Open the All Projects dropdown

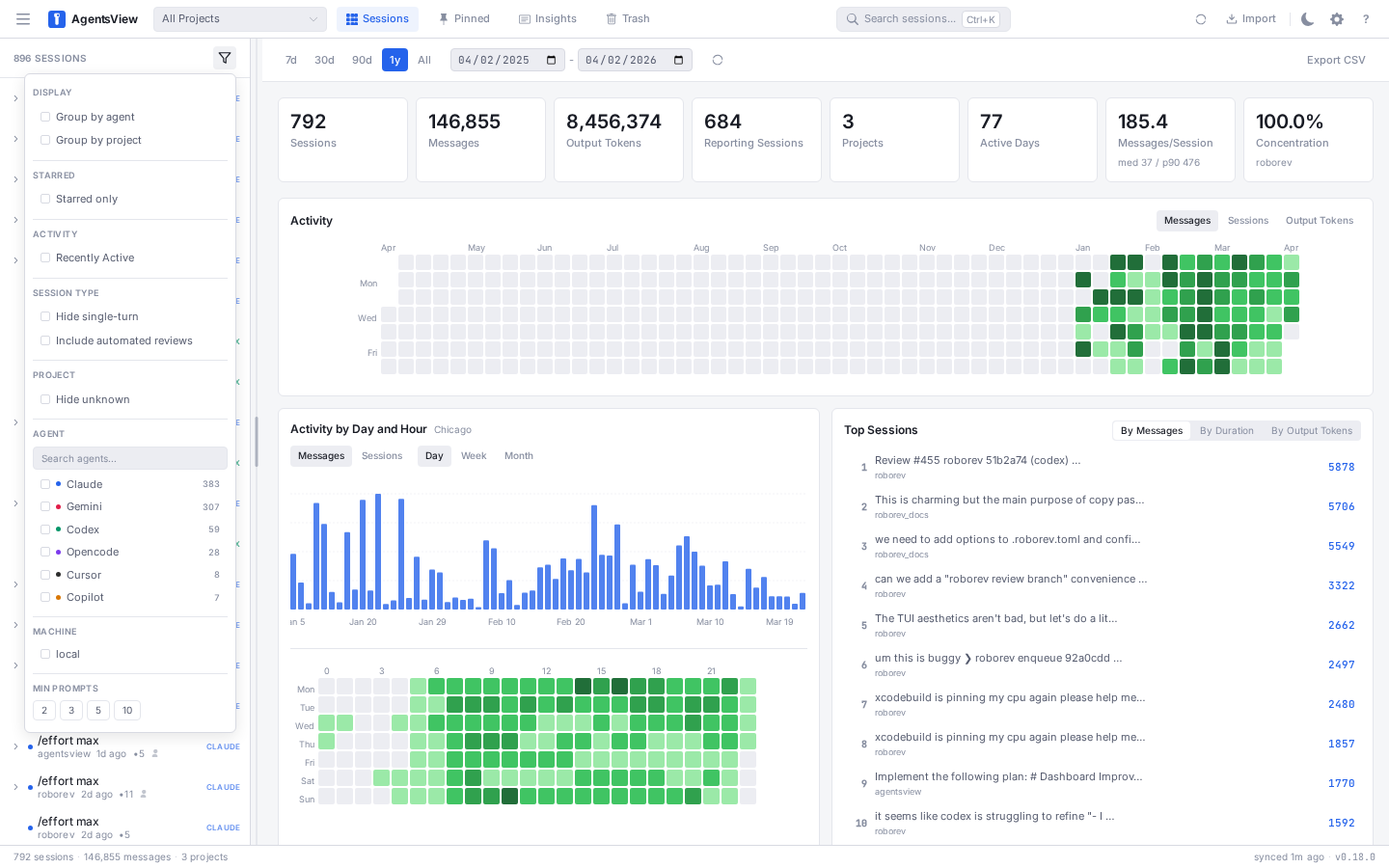[239, 19]
